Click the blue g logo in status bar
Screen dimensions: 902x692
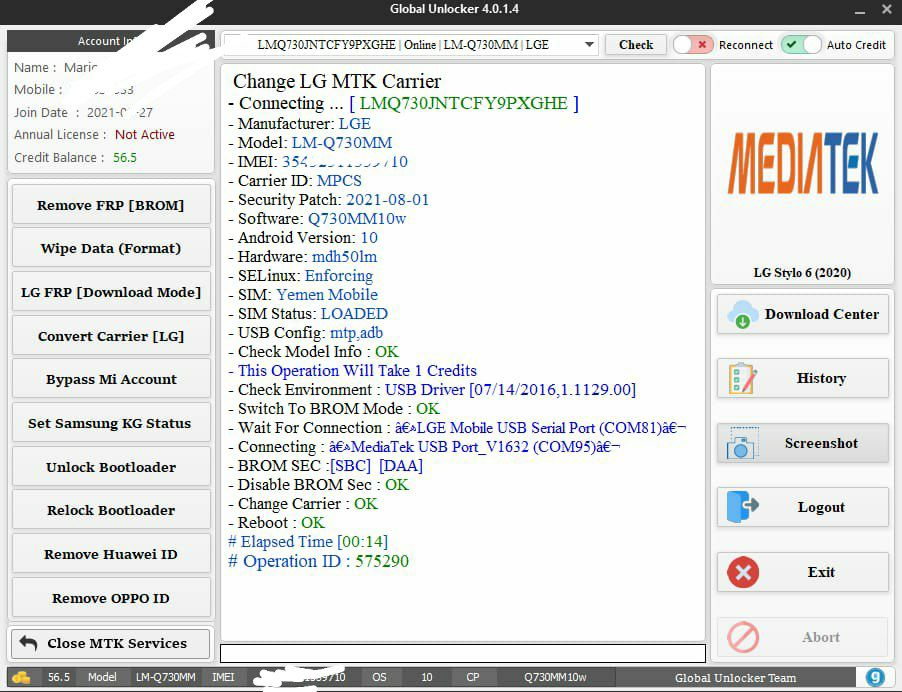[x=876, y=677]
